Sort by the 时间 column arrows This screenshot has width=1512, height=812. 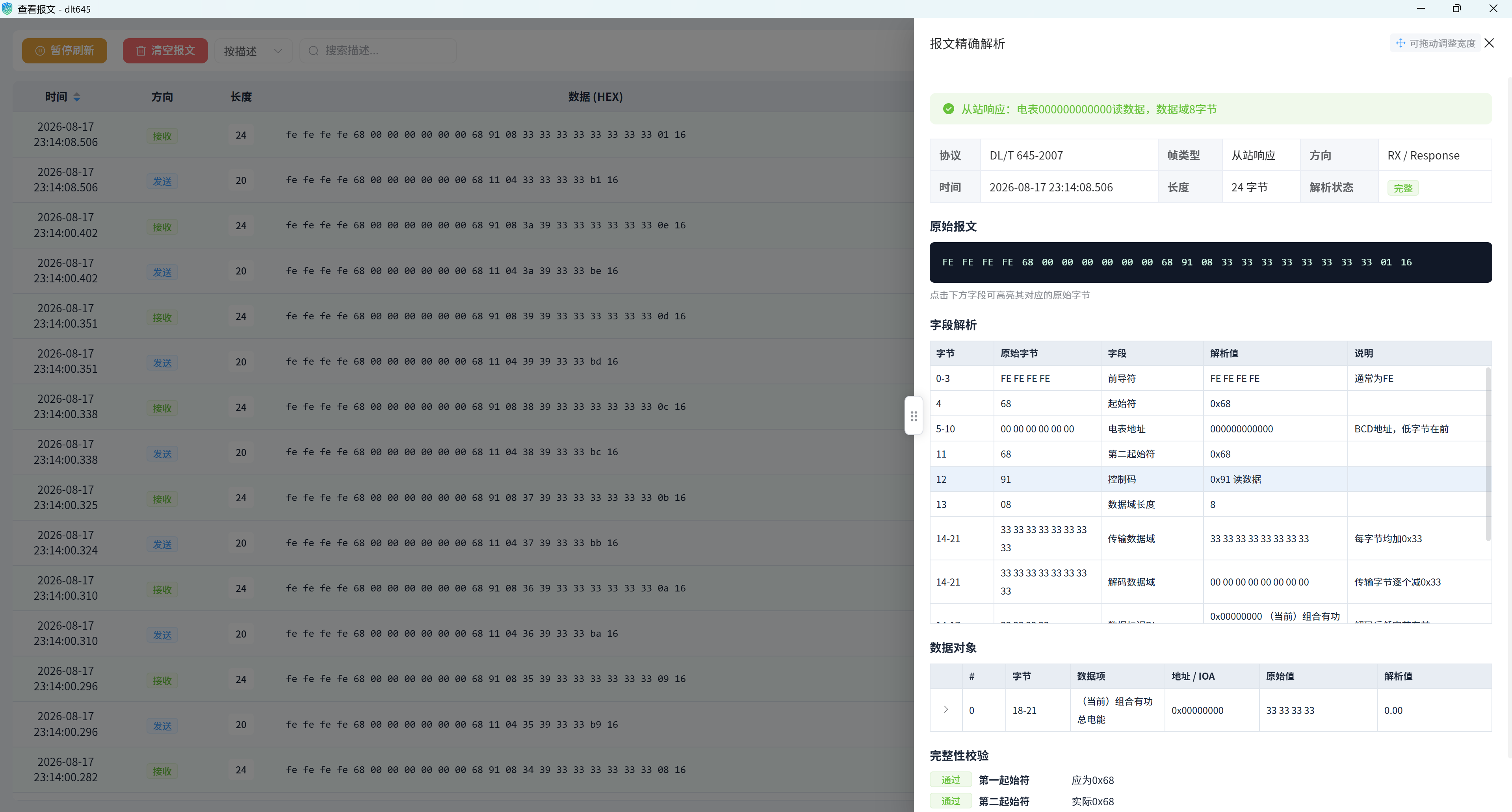tap(77, 97)
